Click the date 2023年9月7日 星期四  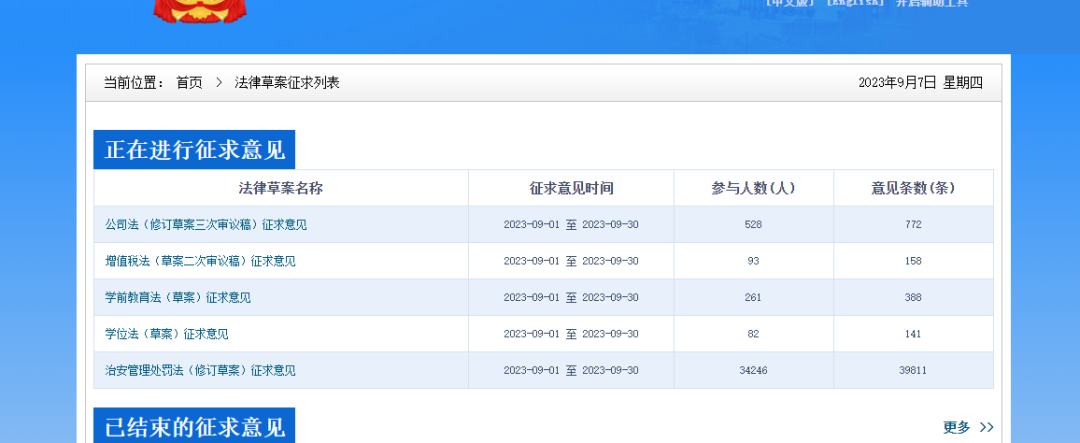pos(920,83)
